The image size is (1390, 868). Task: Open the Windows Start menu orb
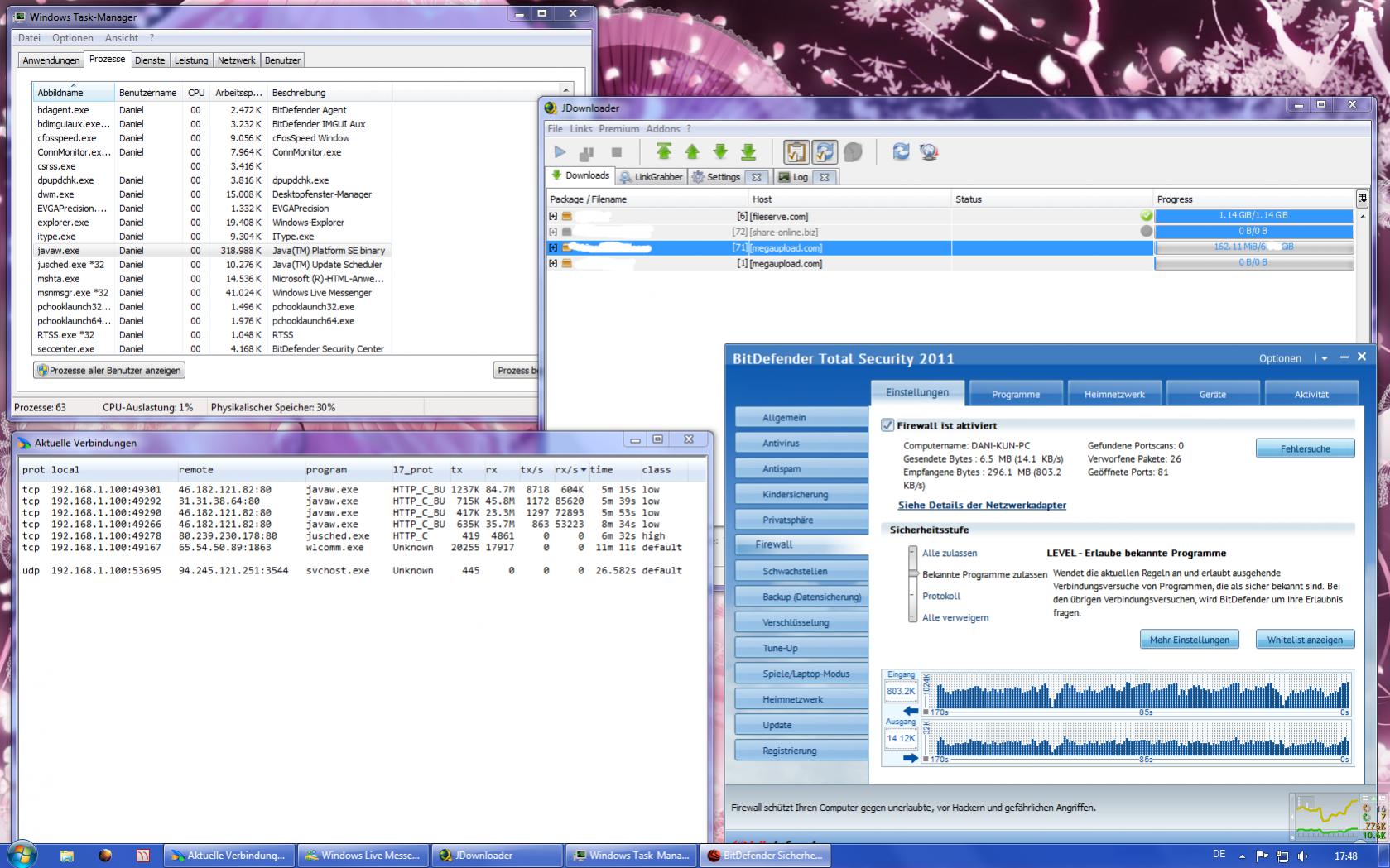click(21, 855)
